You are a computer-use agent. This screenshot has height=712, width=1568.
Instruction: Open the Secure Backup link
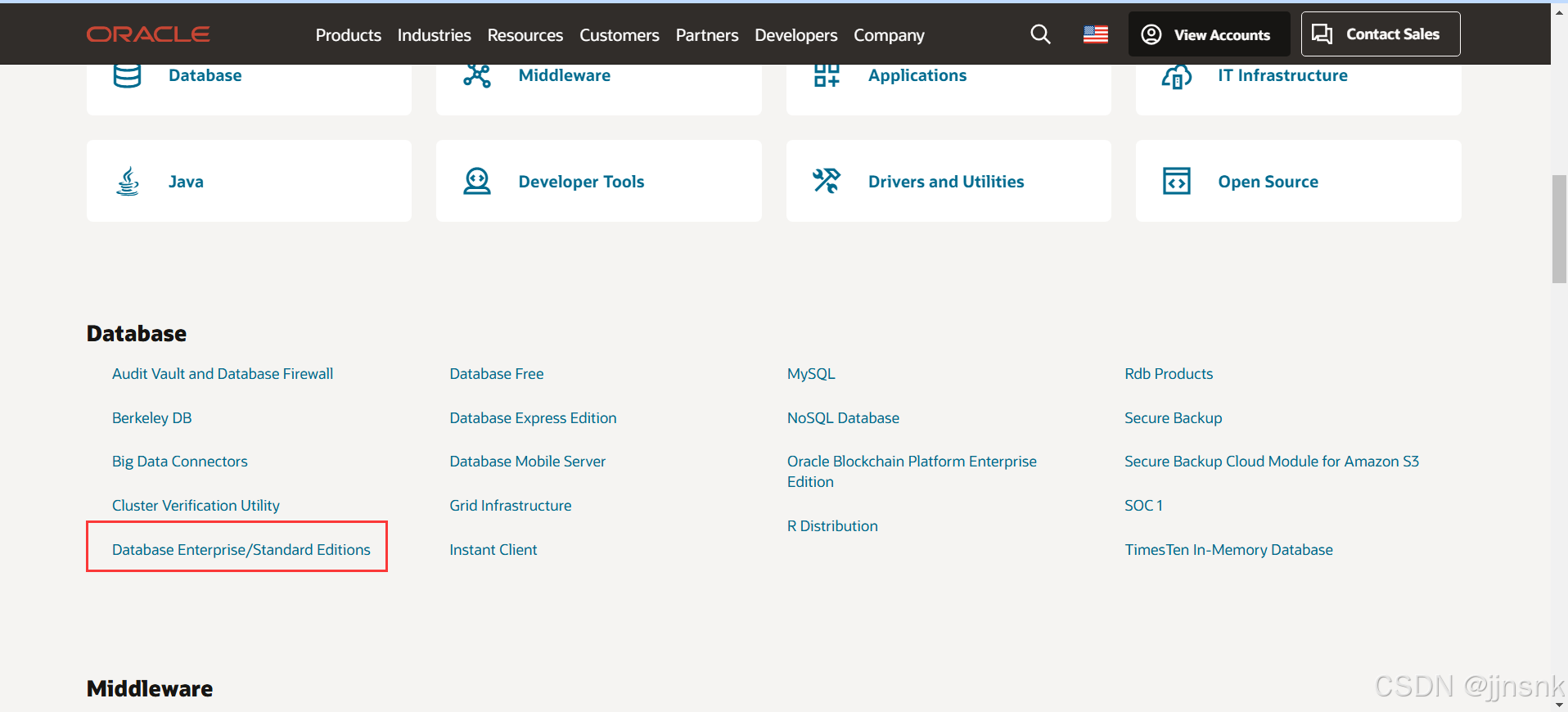(1174, 418)
